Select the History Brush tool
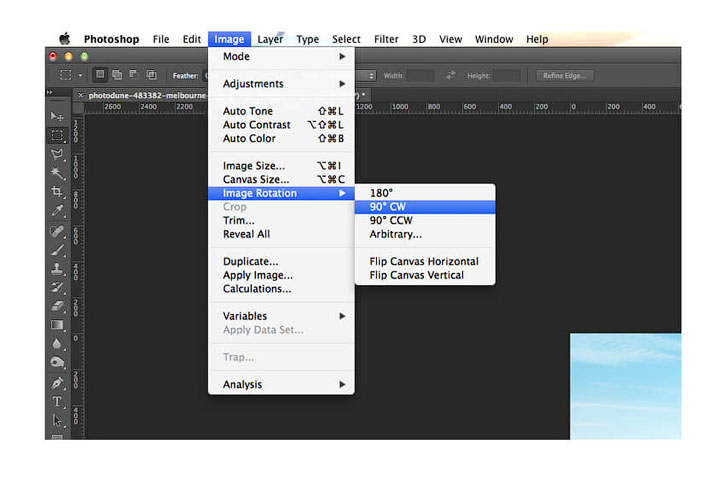 click(x=57, y=288)
